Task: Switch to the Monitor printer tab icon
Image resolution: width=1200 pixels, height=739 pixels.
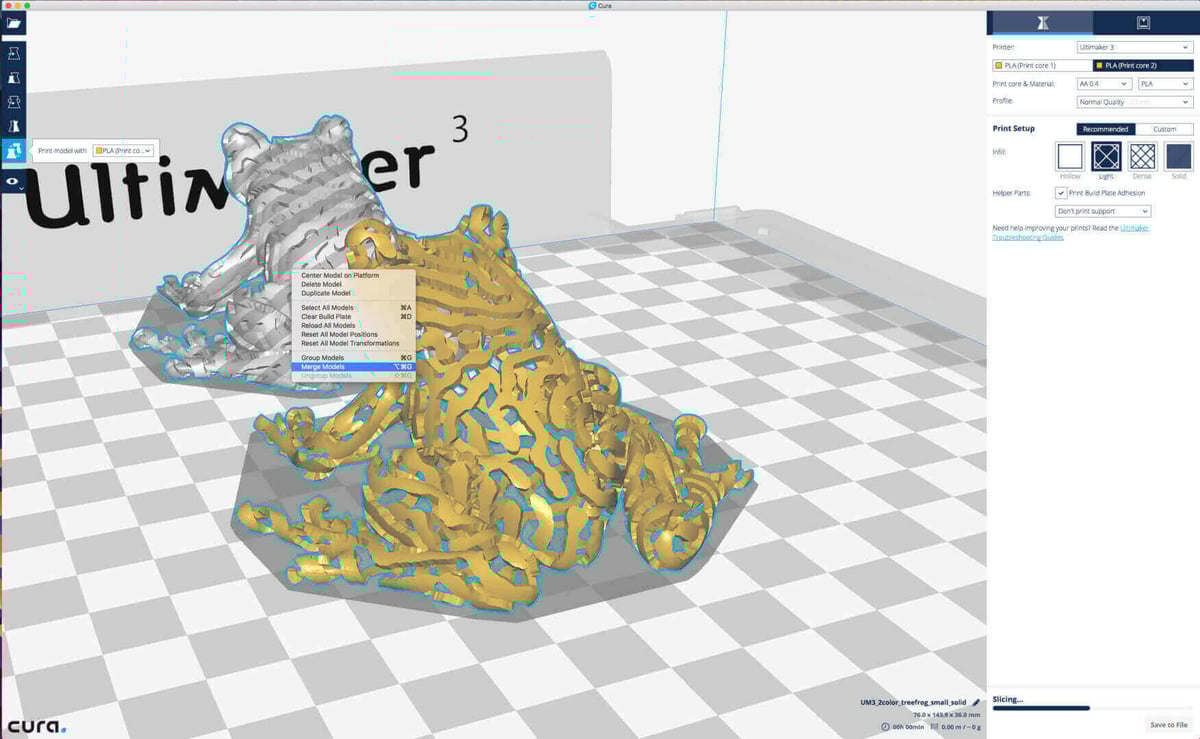Action: pyautogui.click(x=1143, y=22)
